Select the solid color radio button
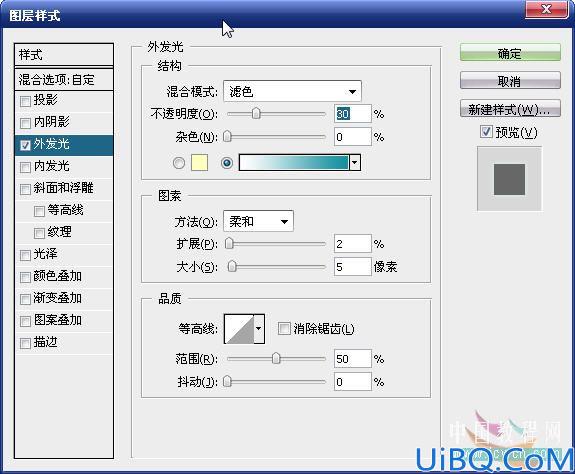The height and width of the screenshot is (474, 575). coord(179,163)
